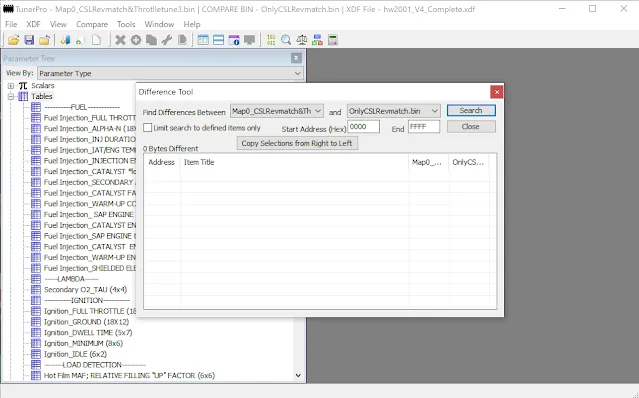Click the horizontal split window icon
Viewport: 639px width, 398px height.
[x=218, y=40]
